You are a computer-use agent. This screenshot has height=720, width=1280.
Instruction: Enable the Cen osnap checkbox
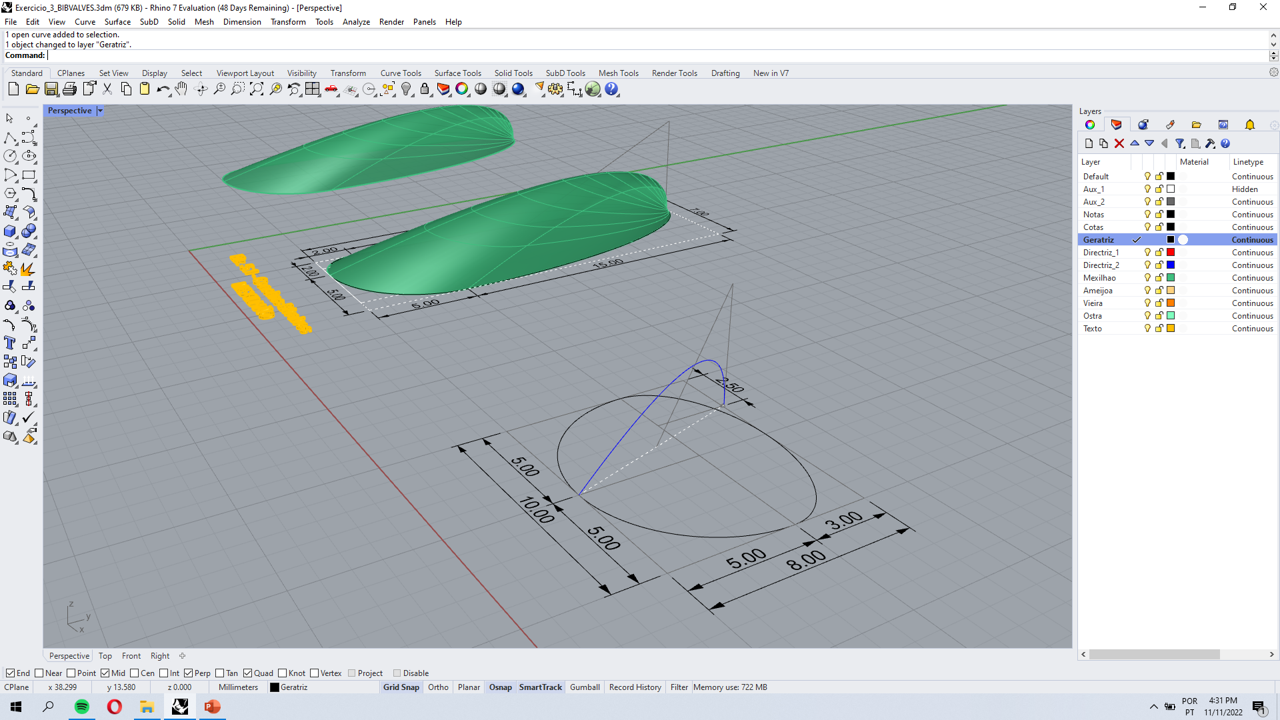[x=134, y=673]
